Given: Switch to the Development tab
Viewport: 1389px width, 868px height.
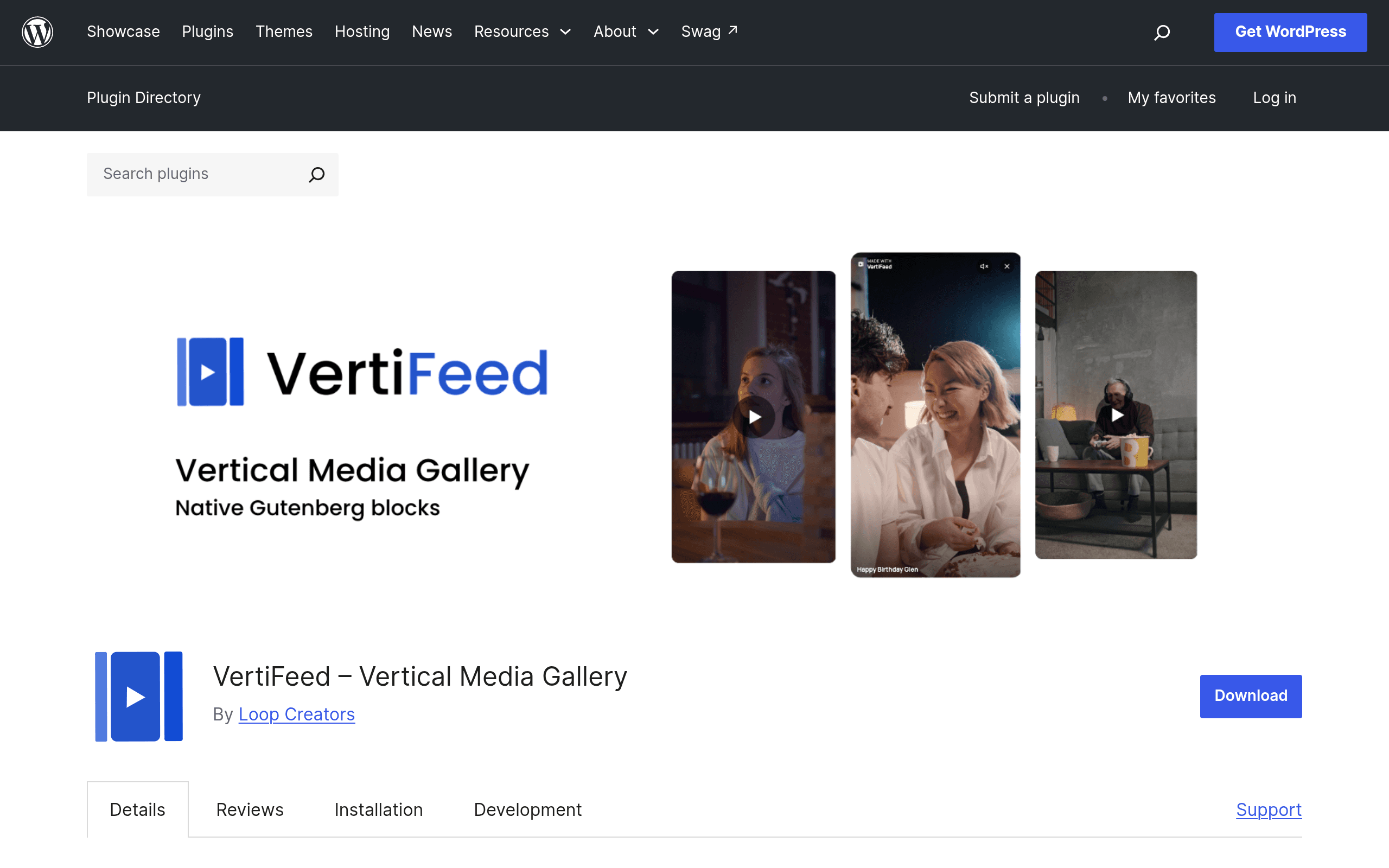Looking at the screenshot, I should [x=527, y=809].
